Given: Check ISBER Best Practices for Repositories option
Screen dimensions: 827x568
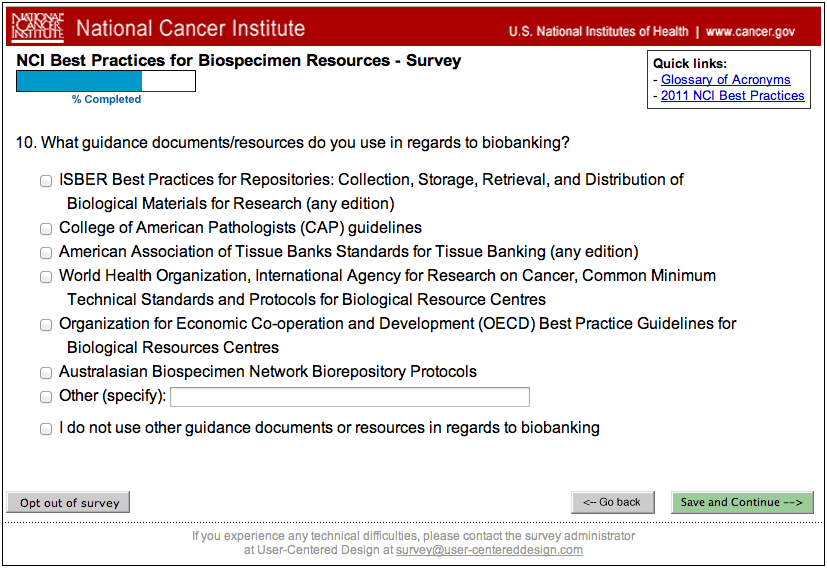Looking at the screenshot, I should 46,181.
